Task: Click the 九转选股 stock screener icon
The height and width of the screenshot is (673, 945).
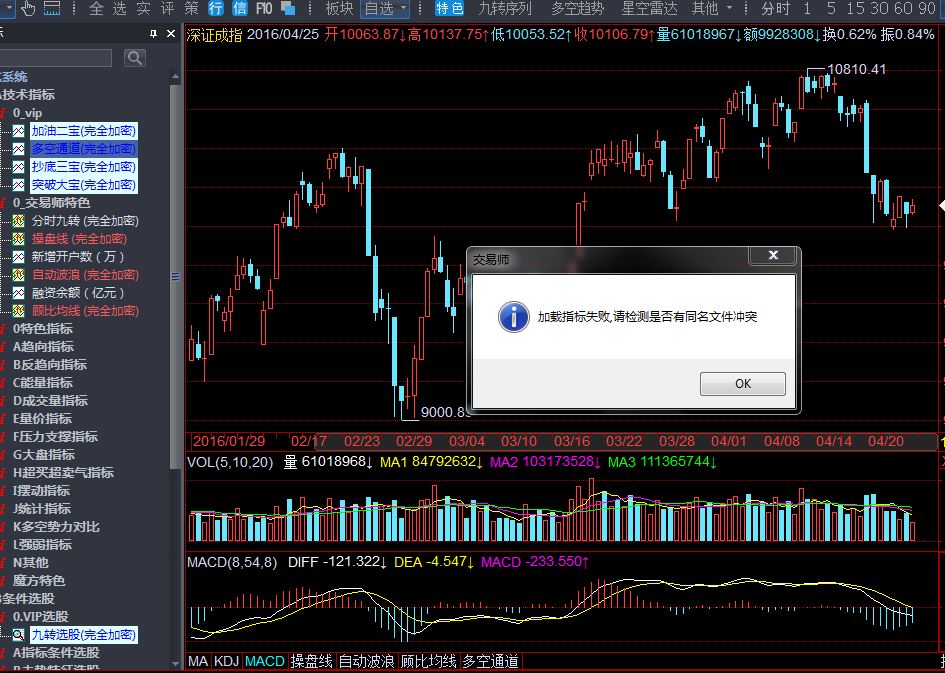Action: pos(18,635)
